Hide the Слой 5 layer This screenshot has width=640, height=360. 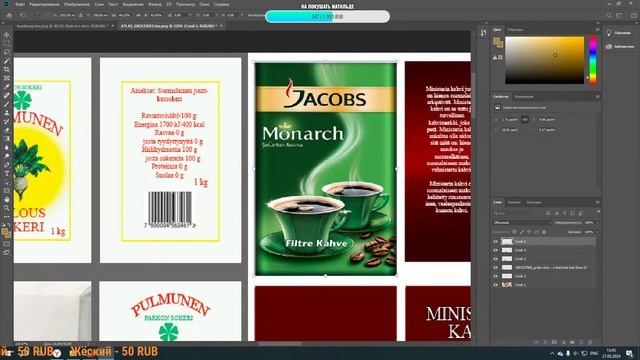point(496,241)
